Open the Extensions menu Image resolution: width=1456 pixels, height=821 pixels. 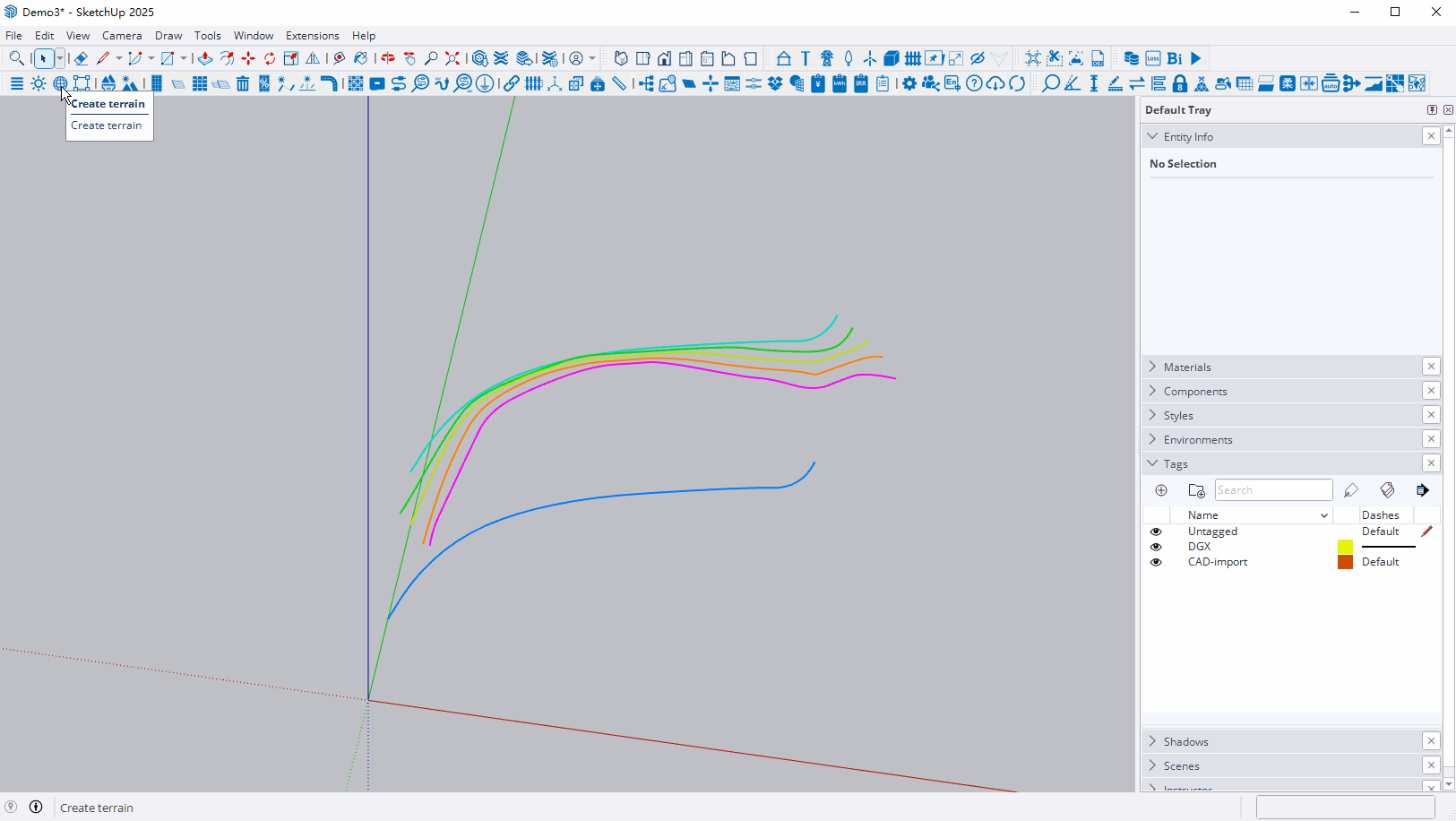[x=312, y=36]
